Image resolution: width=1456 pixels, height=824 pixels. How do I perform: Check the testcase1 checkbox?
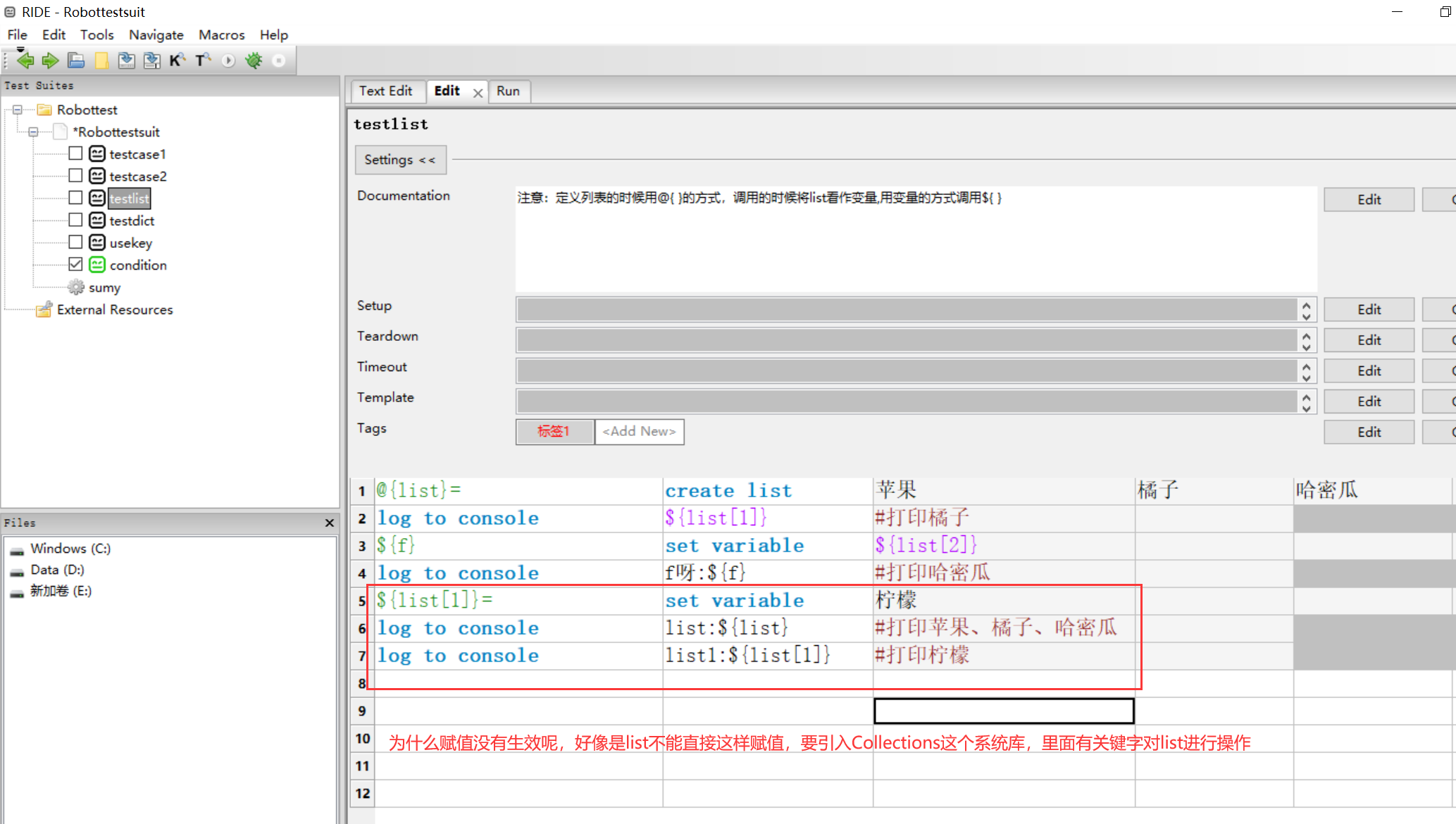(75, 154)
